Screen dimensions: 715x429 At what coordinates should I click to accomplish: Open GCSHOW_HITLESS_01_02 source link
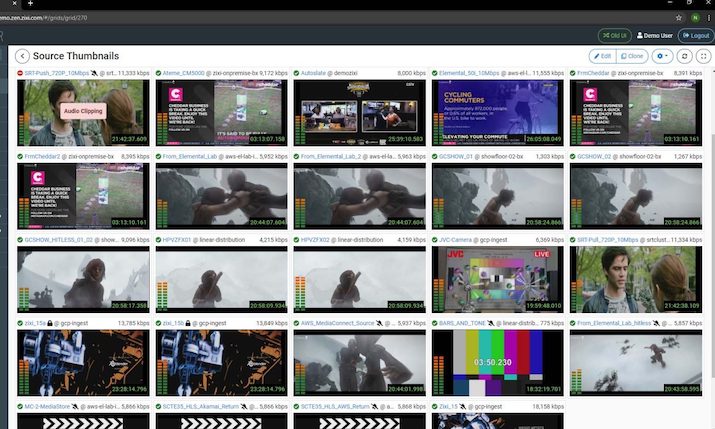[x=58, y=240]
